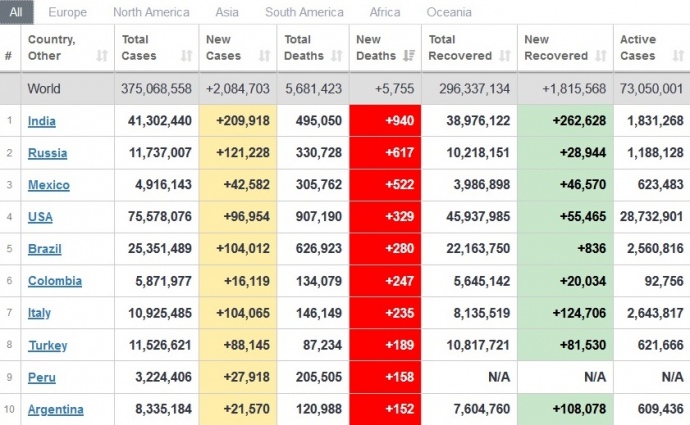The image size is (690, 425).
Task: Follow the Mexico country link
Action: (47, 185)
